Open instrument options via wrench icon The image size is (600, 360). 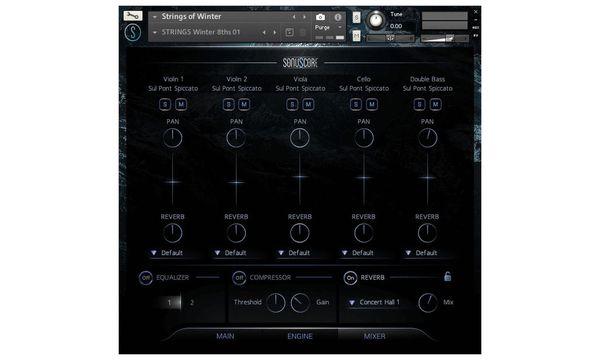coord(133,16)
